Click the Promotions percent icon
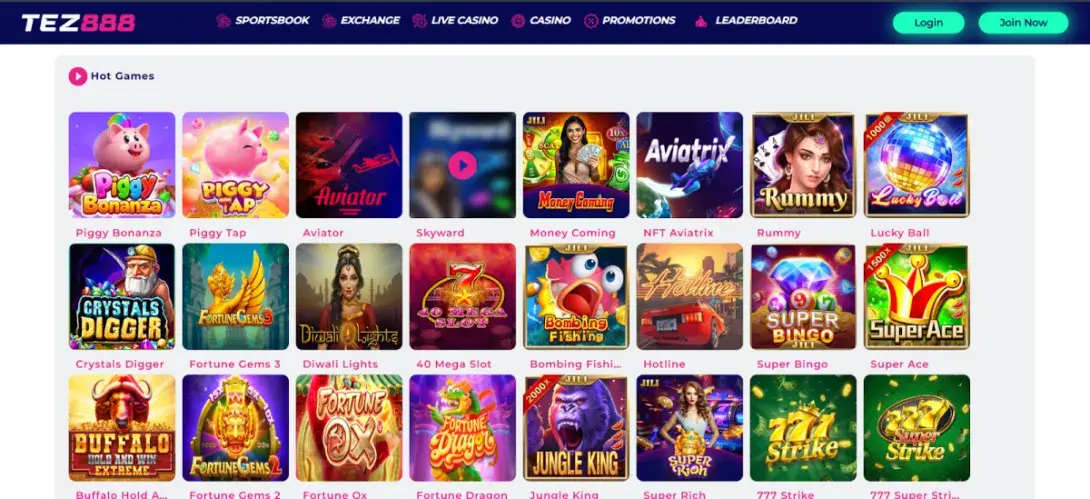The width and height of the screenshot is (1090, 499). point(591,21)
